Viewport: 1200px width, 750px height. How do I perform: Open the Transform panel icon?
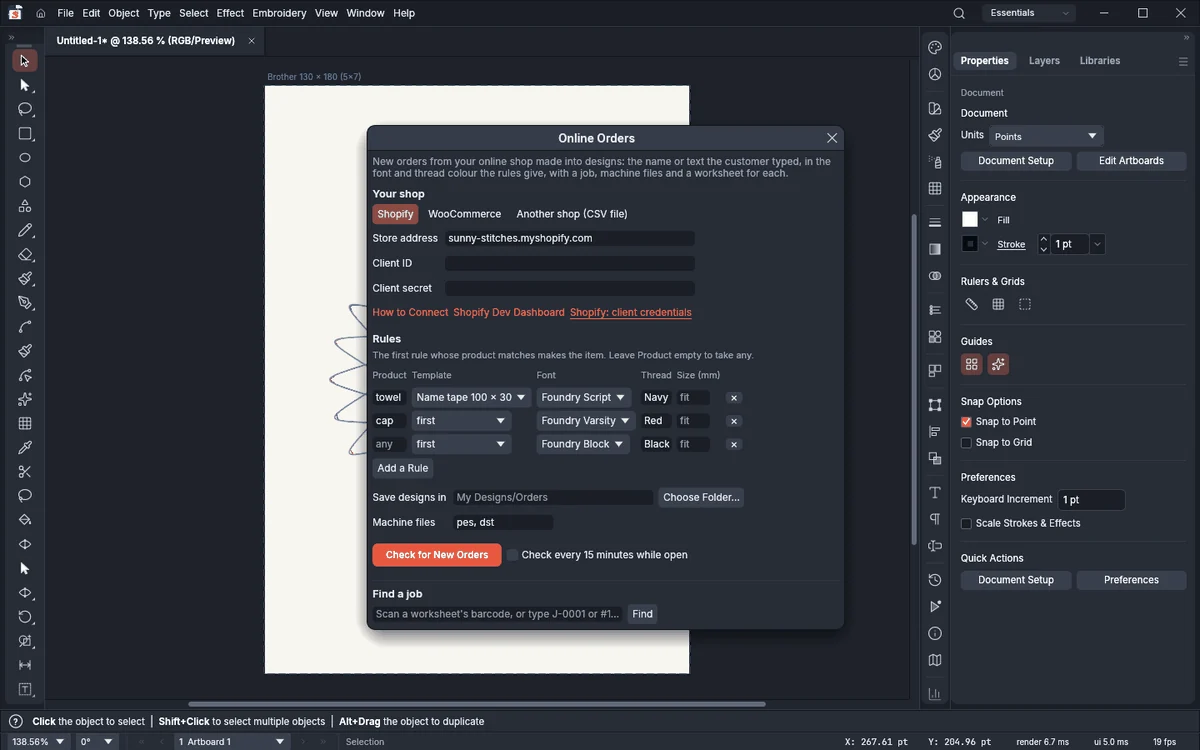(x=935, y=405)
